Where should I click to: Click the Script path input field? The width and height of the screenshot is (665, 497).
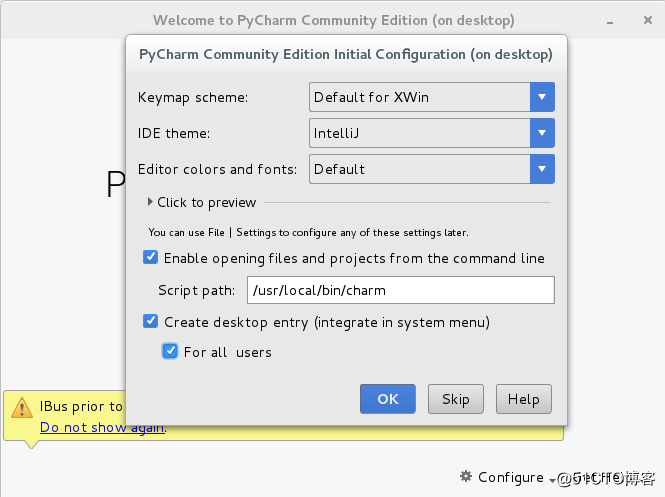point(401,290)
